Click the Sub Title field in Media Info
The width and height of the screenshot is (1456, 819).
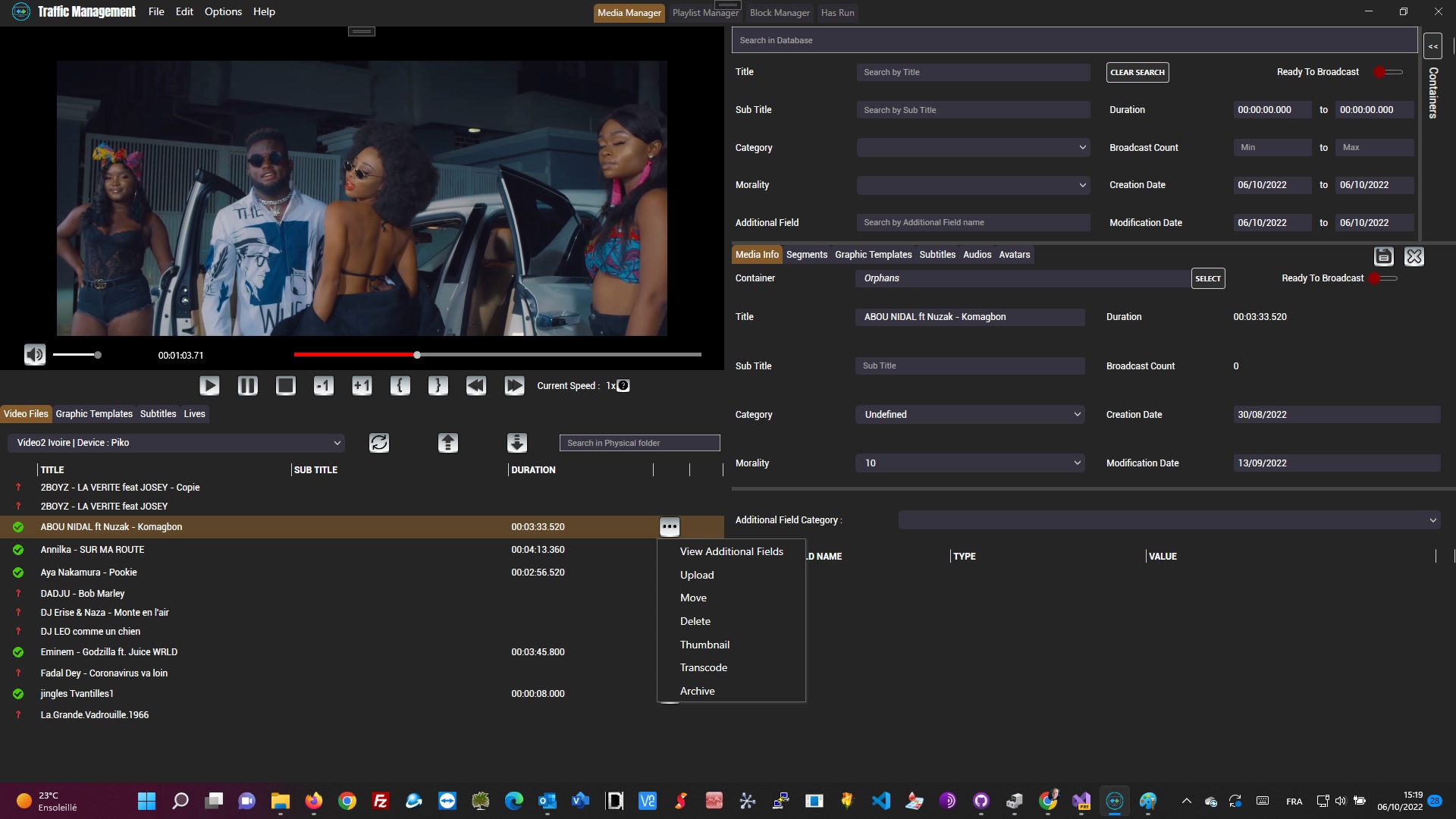tap(970, 366)
